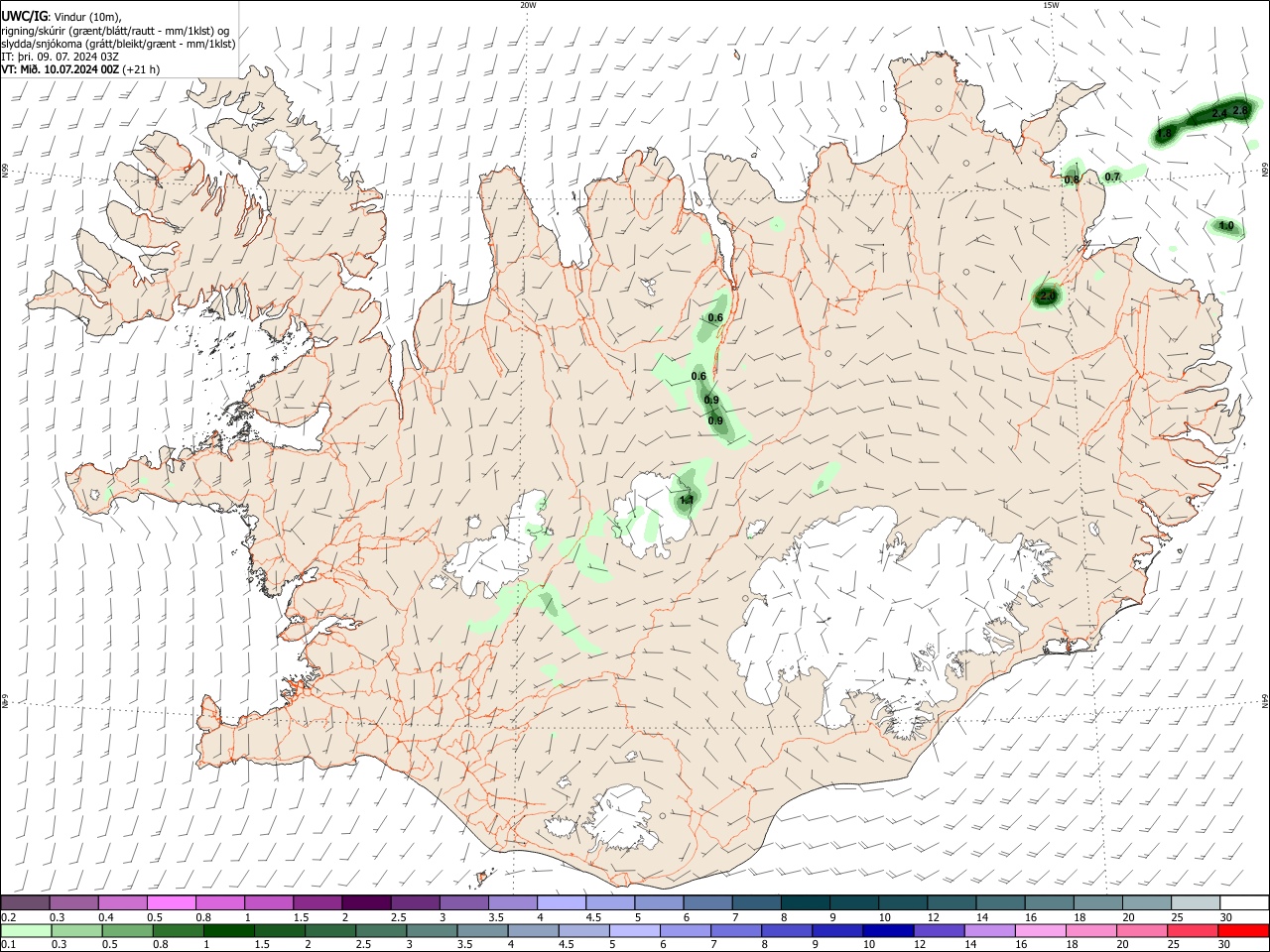Click the 'slydda/snjókoma (grátt/bleikt/grænt' description line
The image size is (1270, 952).
pos(118,44)
